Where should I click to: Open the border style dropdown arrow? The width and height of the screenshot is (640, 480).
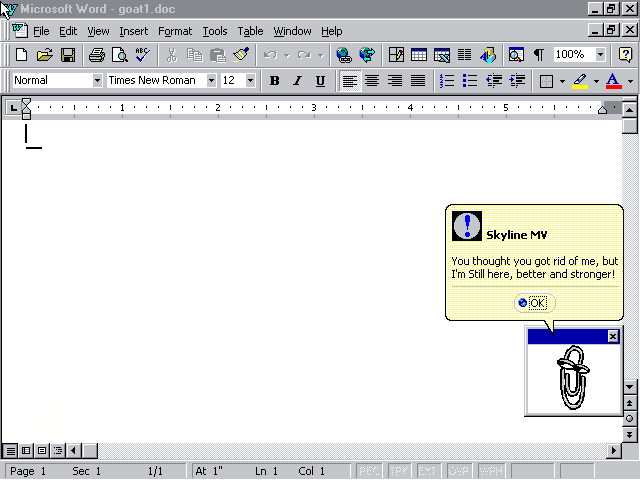point(562,81)
